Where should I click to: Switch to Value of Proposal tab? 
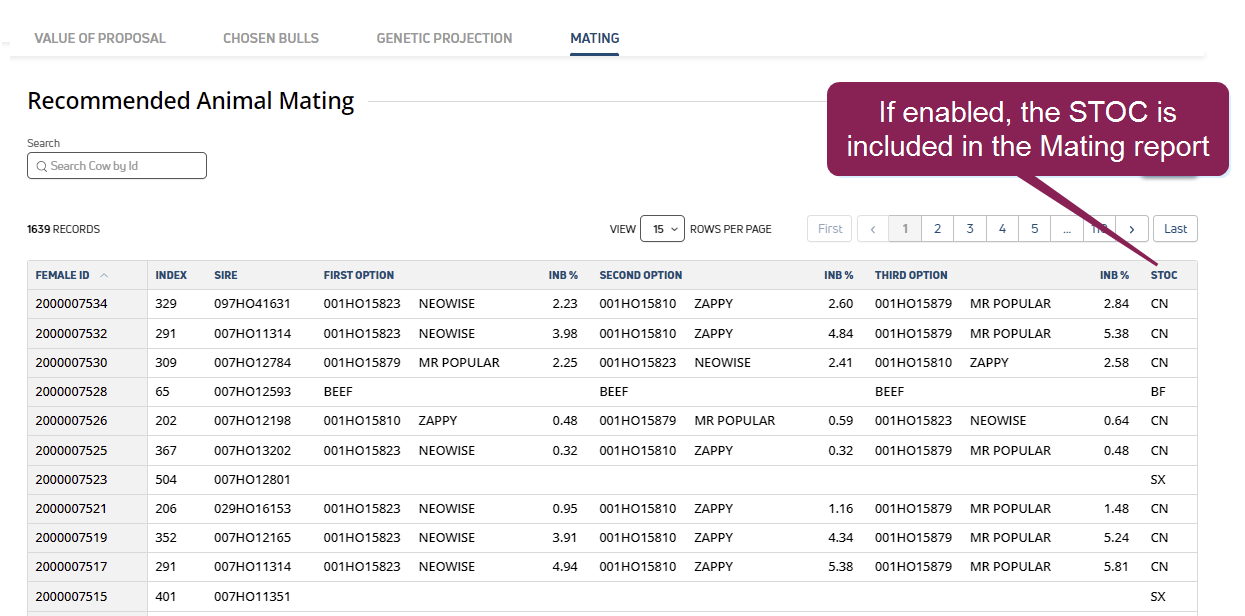coord(100,38)
